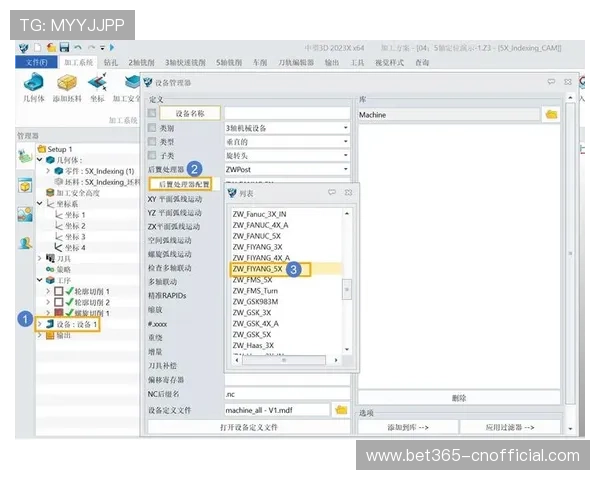Click the 设备: 设备 1 machine icon in tree
The width and height of the screenshot is (600, 480).
pyautogui.click(x=50, y=324)
